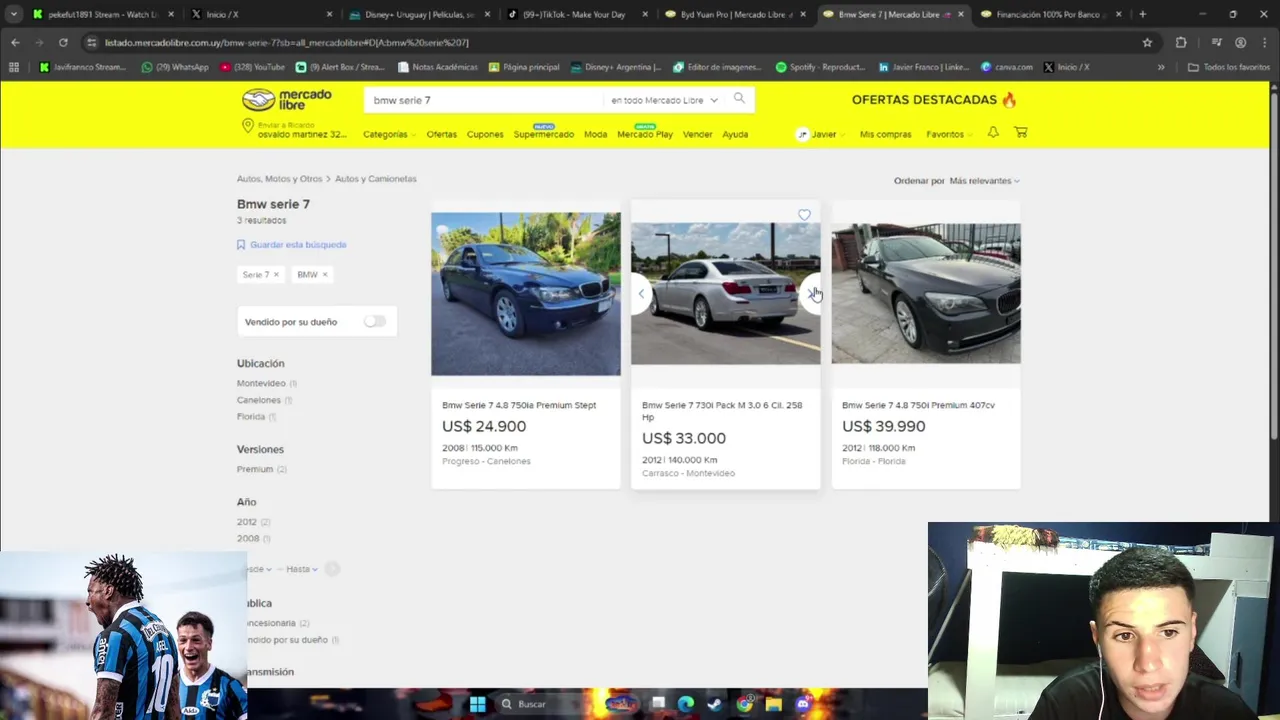Favorite the BMW 730i listing with the heart

(804, 215)
